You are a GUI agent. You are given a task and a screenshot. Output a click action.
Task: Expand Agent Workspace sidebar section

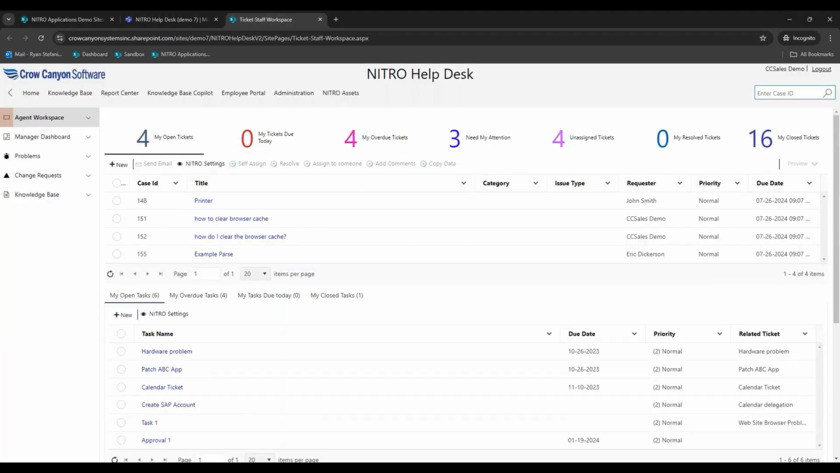[x=88, y=117]
